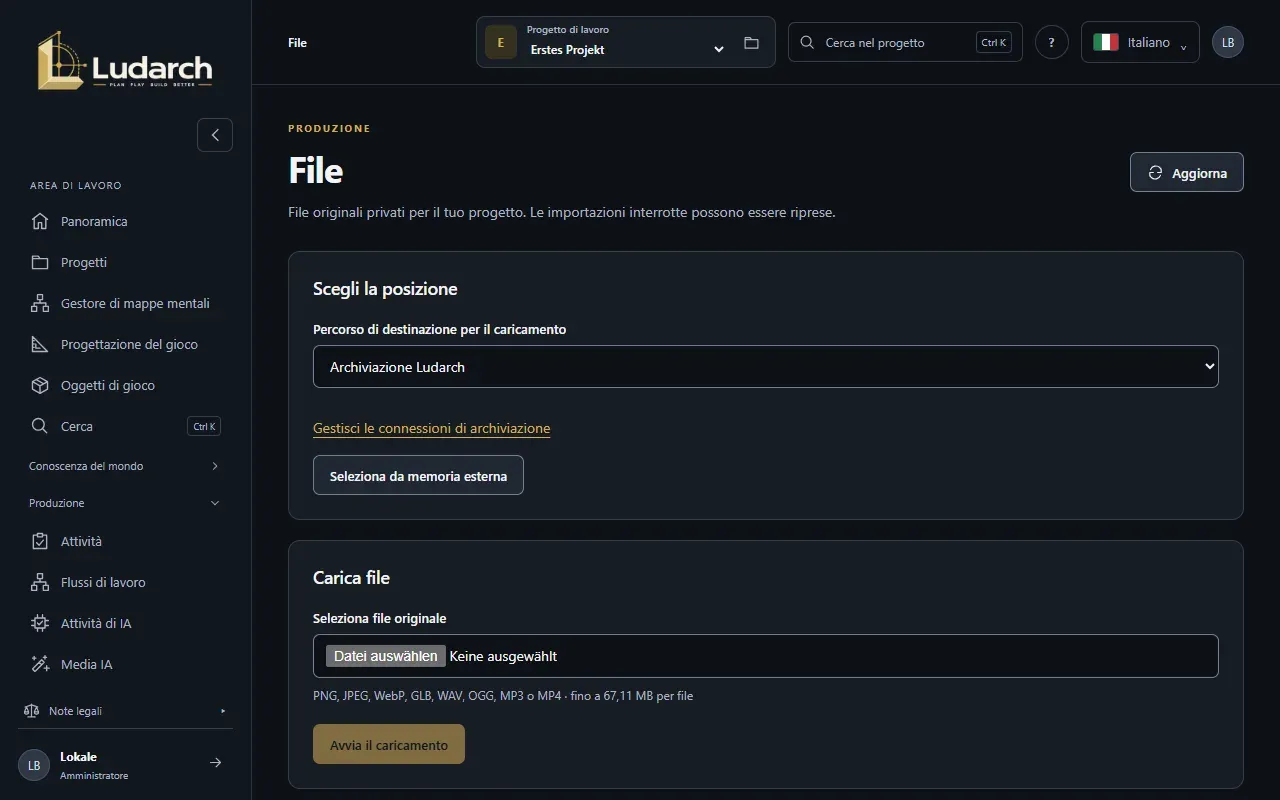
Task: Expand the Conoscenza del mondo section
Action: [125, 466]
